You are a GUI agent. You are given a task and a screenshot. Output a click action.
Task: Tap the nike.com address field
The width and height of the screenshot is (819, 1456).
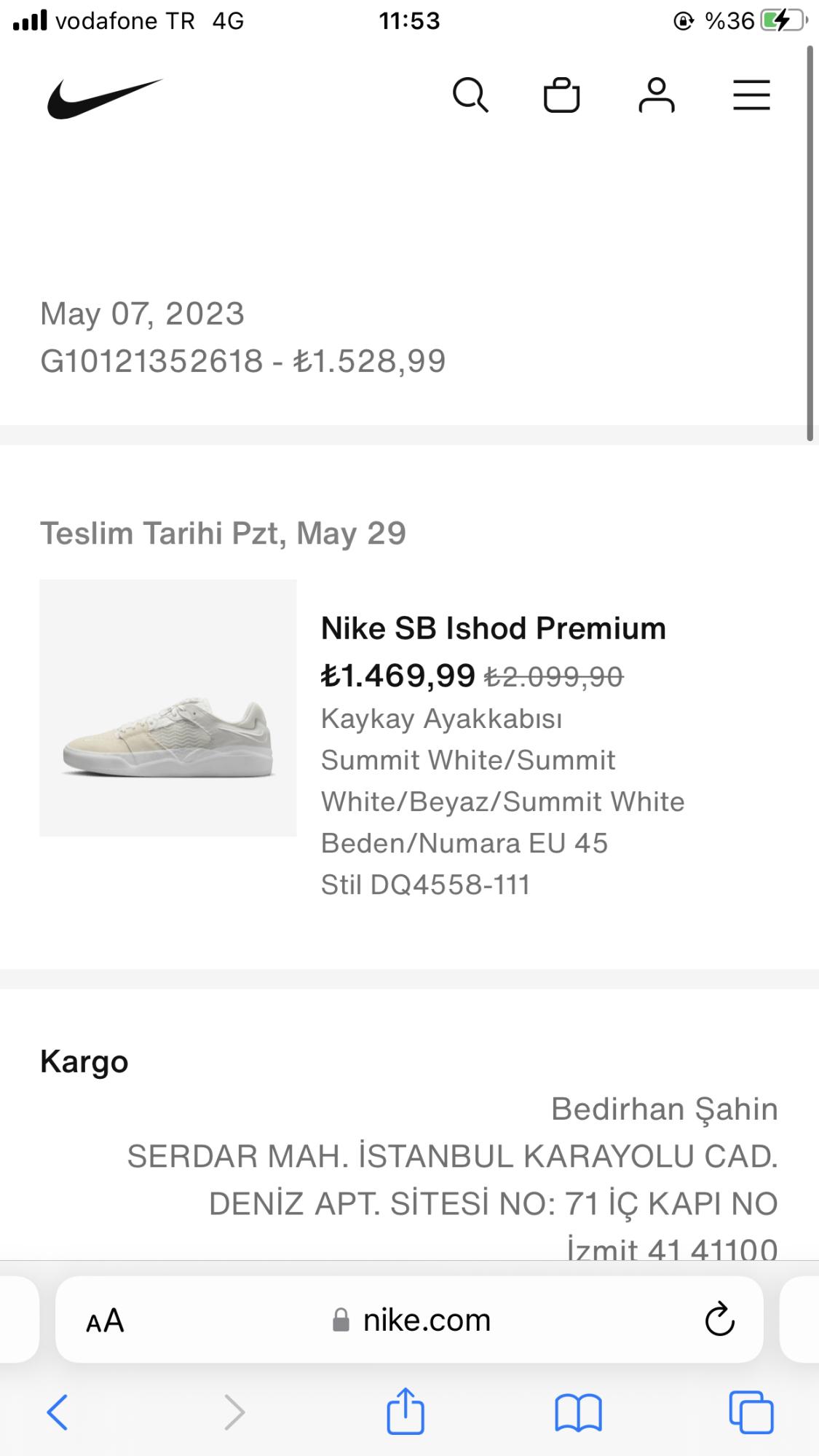[x=411, y=1320]
